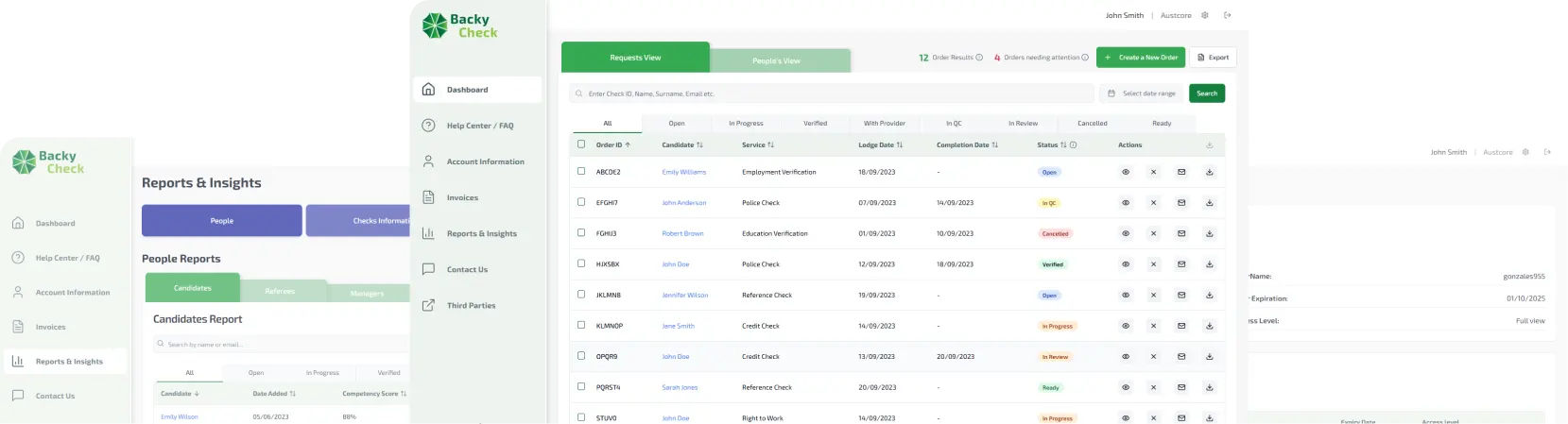Cancel the EFGHI7 order with X icon

click(x=1153, y=203)
